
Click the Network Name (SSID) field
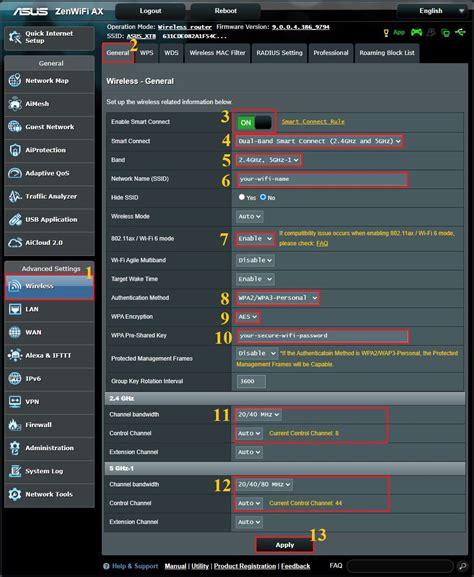pyautogui.click(x=322, y=179)
